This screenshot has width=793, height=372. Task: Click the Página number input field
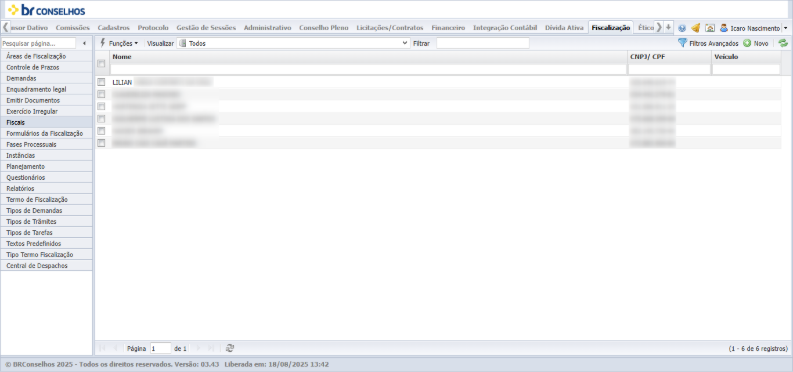coord(161,348)
